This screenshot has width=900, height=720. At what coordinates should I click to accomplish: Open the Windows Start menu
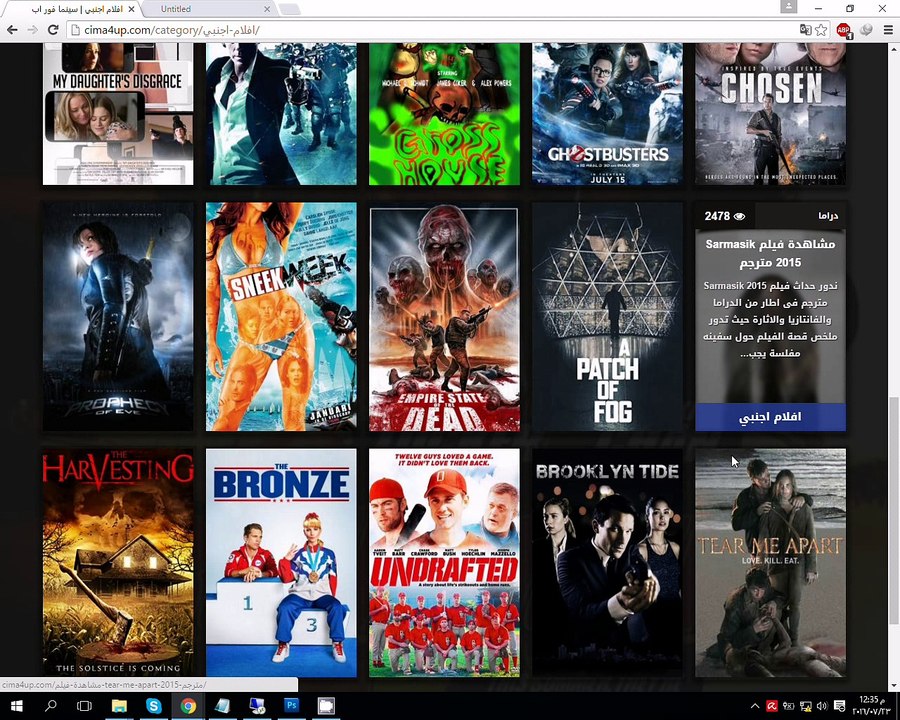(x=16, y=706)
